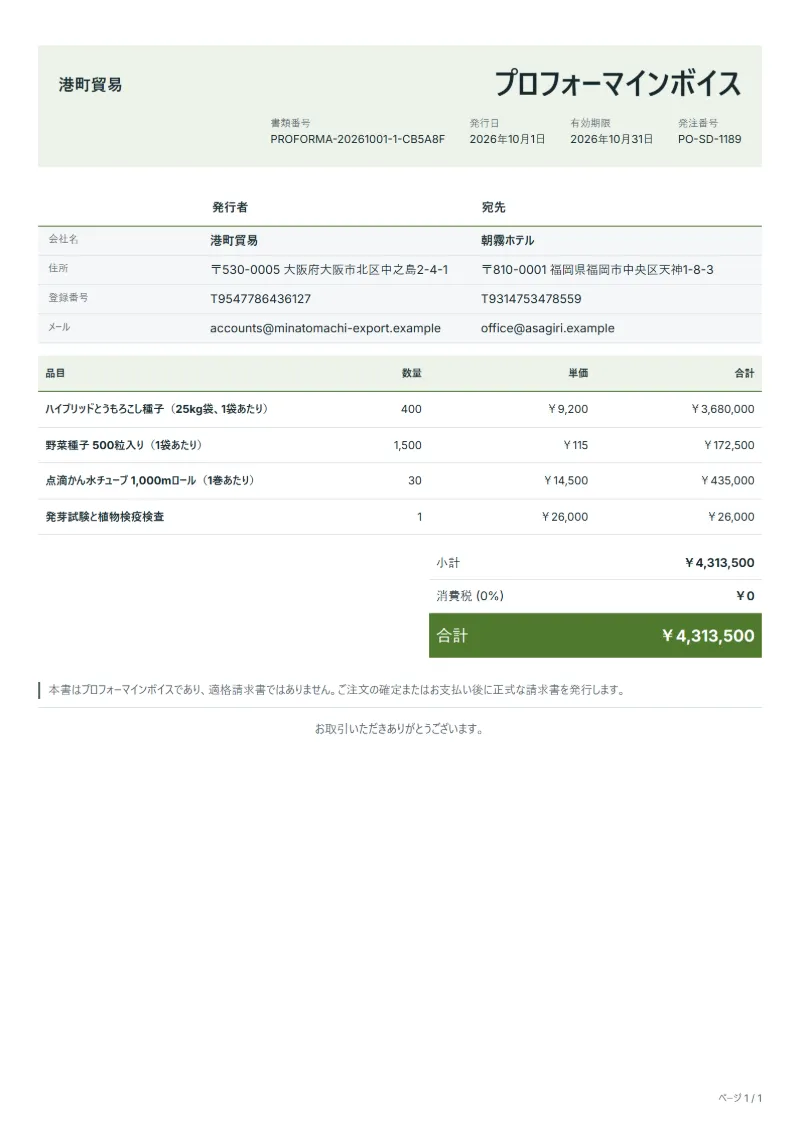Click the 数量 column header
This screenshot has width=800, height=1131.
tap(412, 374)
